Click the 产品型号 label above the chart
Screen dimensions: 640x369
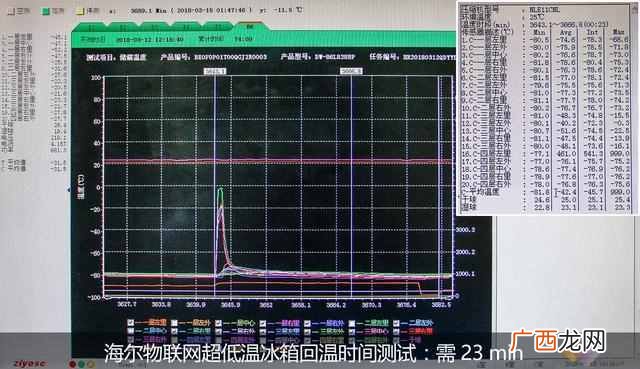tap(296, 57)
